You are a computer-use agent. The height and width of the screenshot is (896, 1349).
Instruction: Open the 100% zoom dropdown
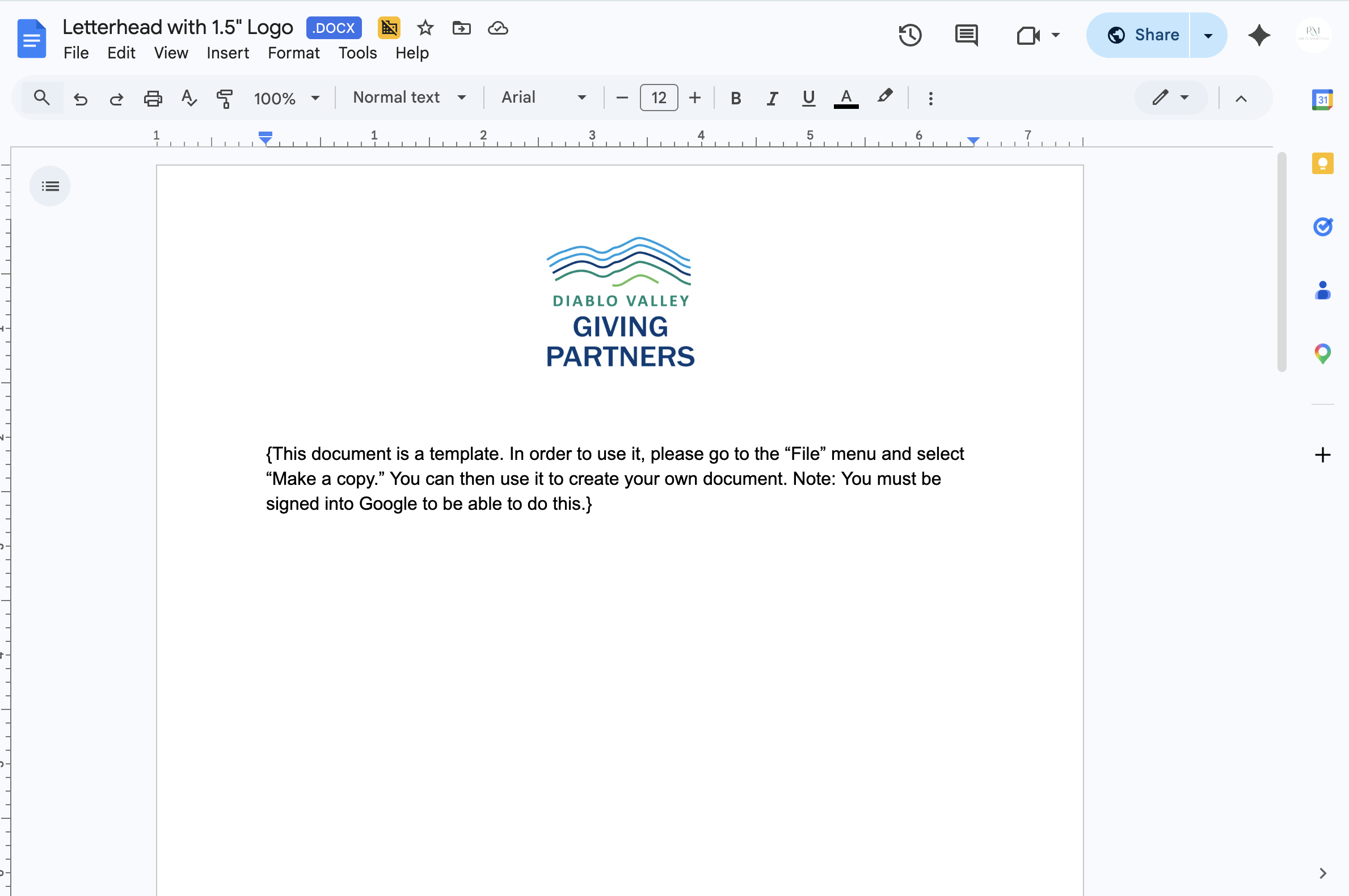[286, 98]
